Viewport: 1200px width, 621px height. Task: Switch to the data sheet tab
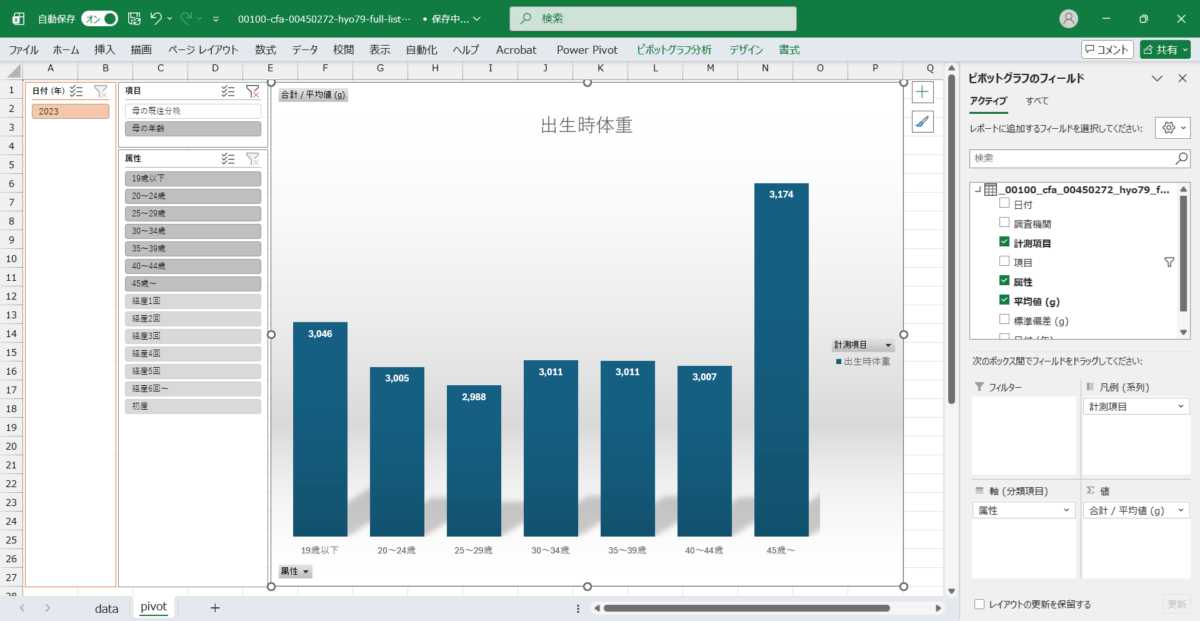(106, 608)
